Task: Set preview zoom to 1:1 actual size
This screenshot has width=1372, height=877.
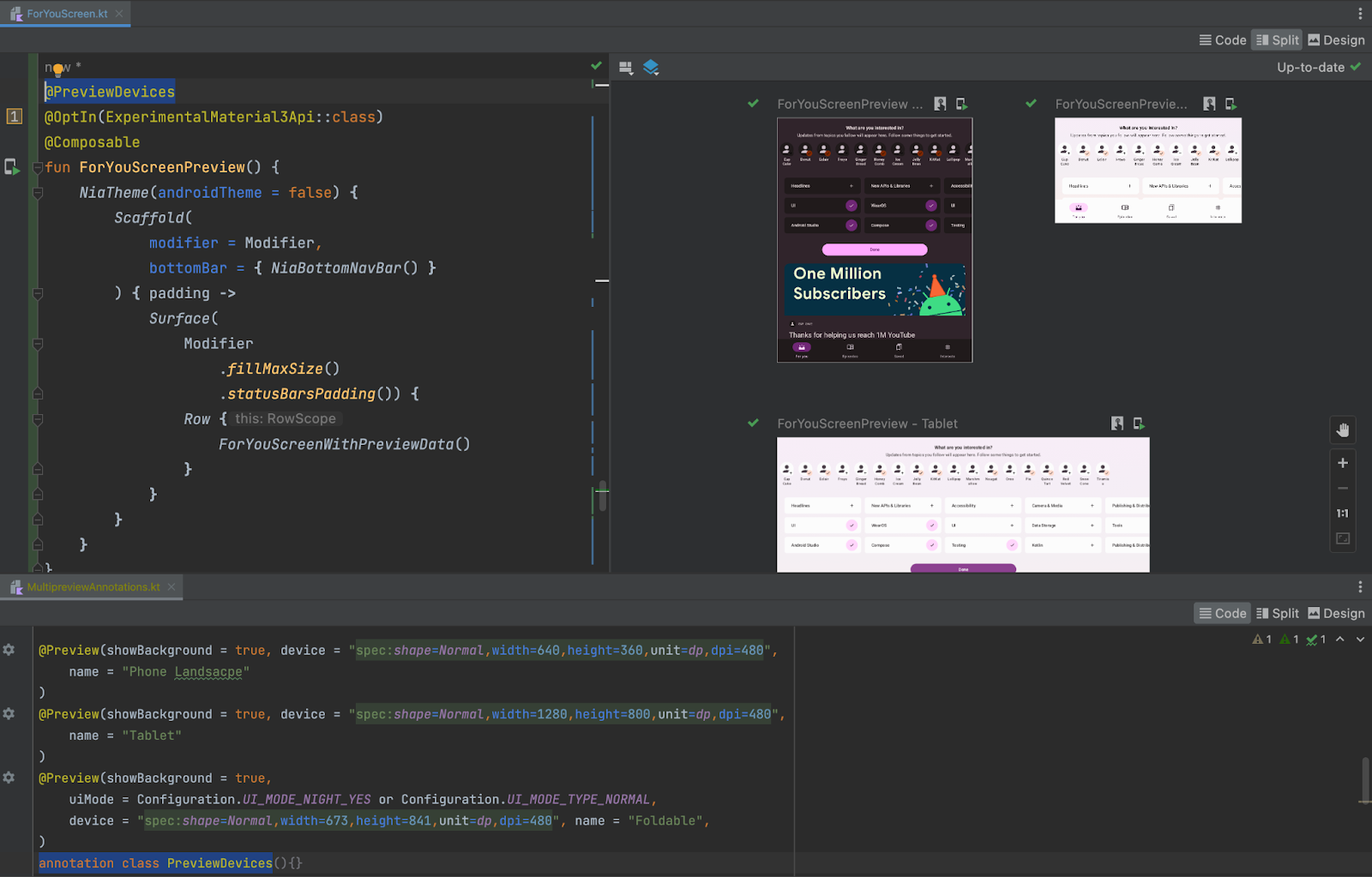Action: click(x=1342, y=514)
